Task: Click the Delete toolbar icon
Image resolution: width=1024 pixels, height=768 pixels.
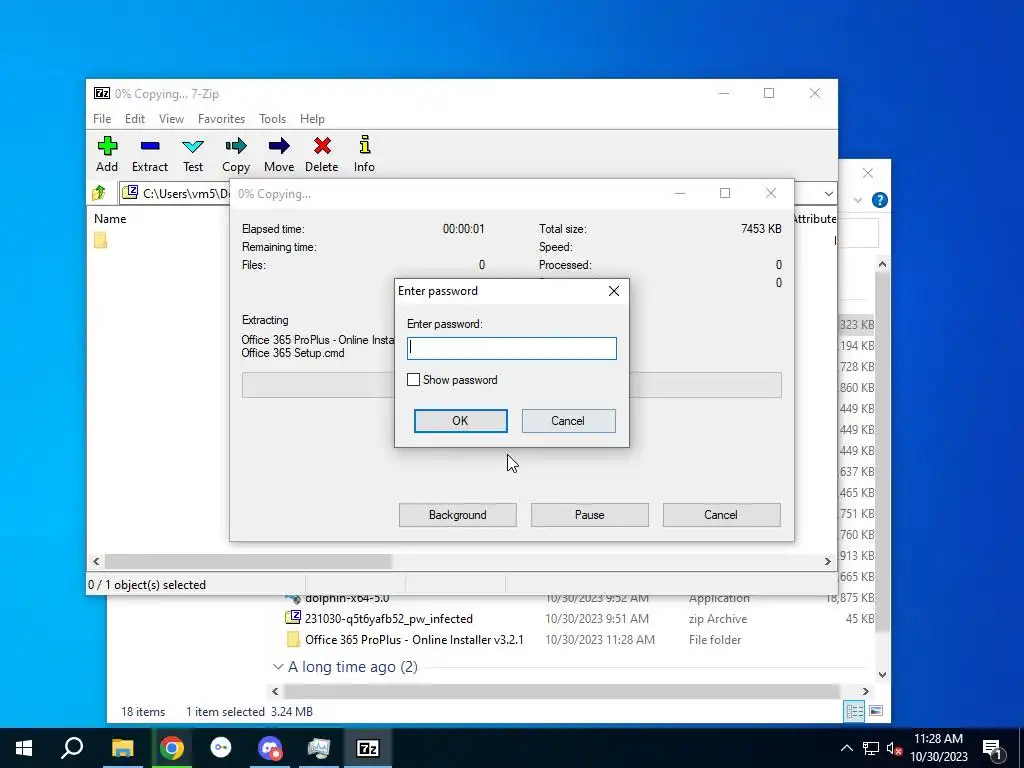Action: pyautogui.click(x=322, y=154)
